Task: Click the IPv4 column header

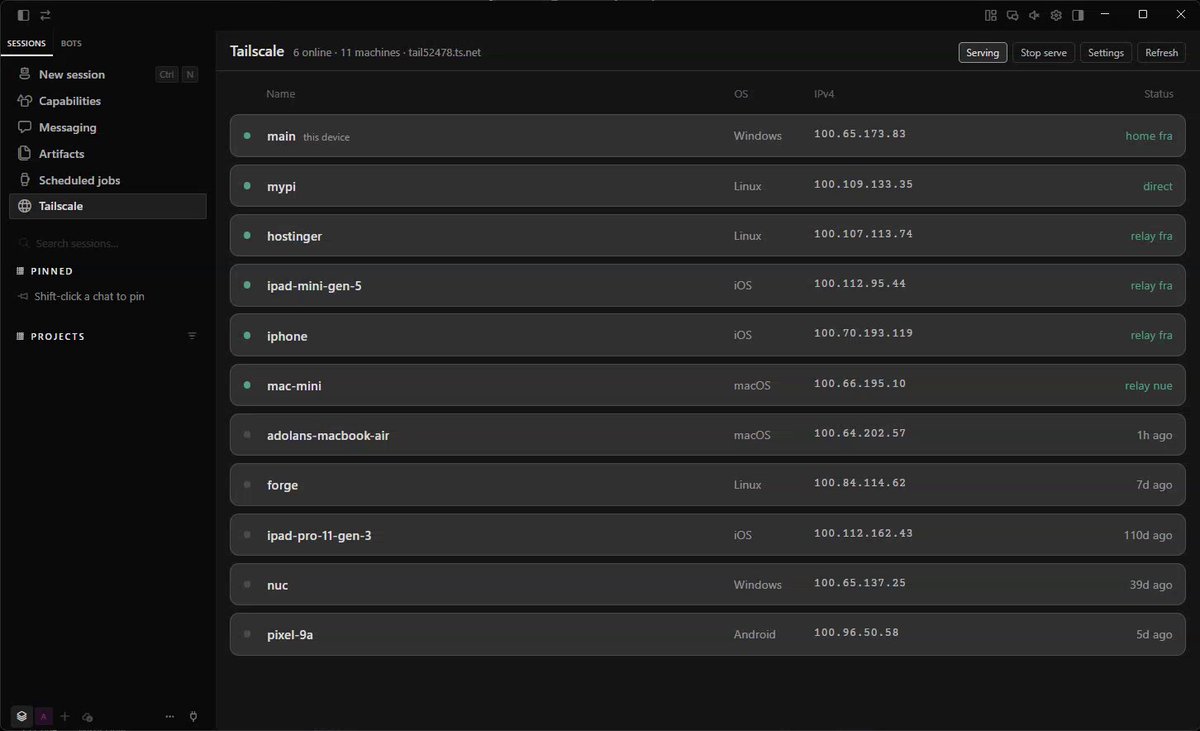Action: [x=824, y=94]
